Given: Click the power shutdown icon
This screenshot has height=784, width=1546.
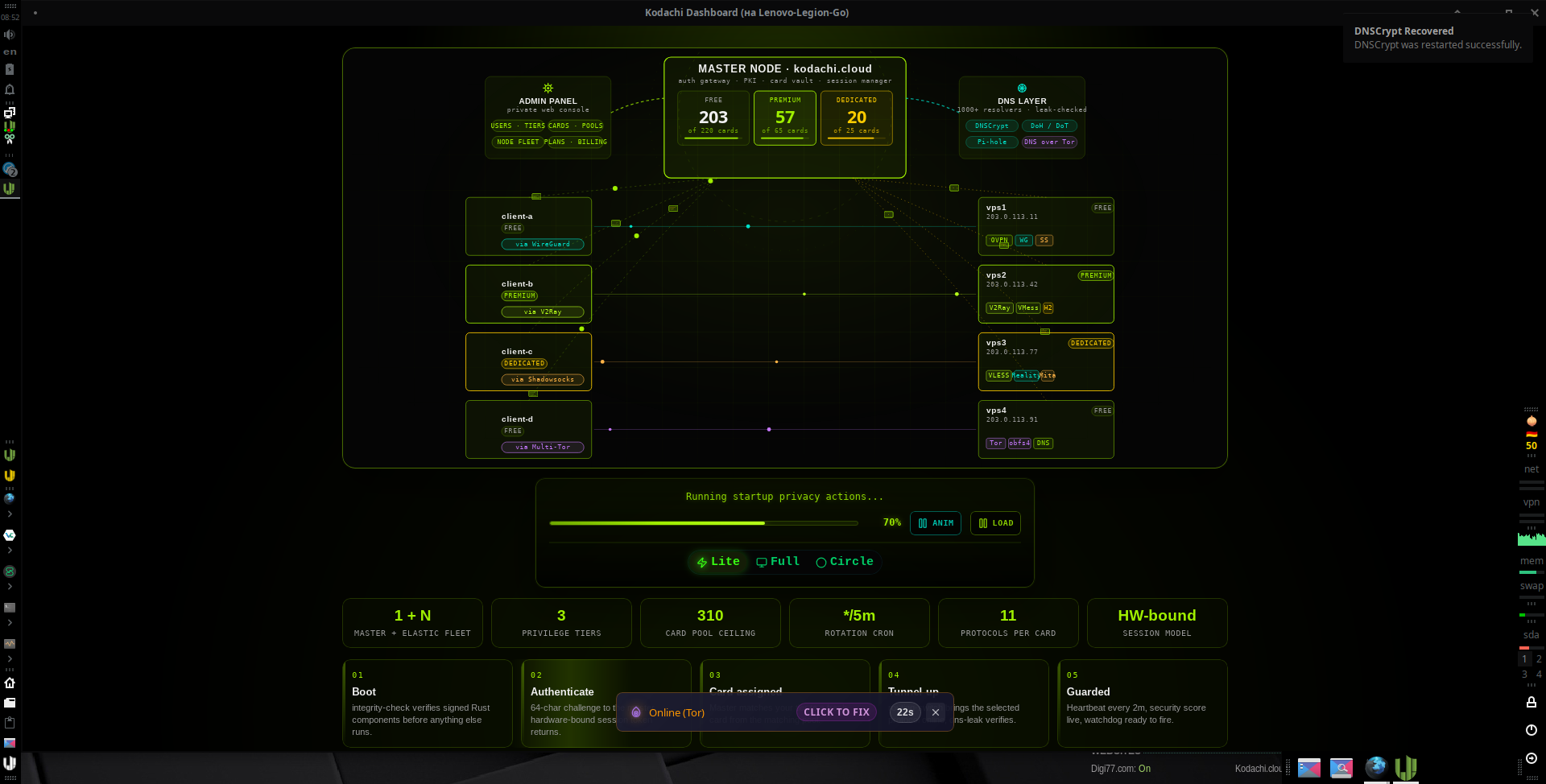Looking at the screenshot, I should click(x=1532, y=730).
